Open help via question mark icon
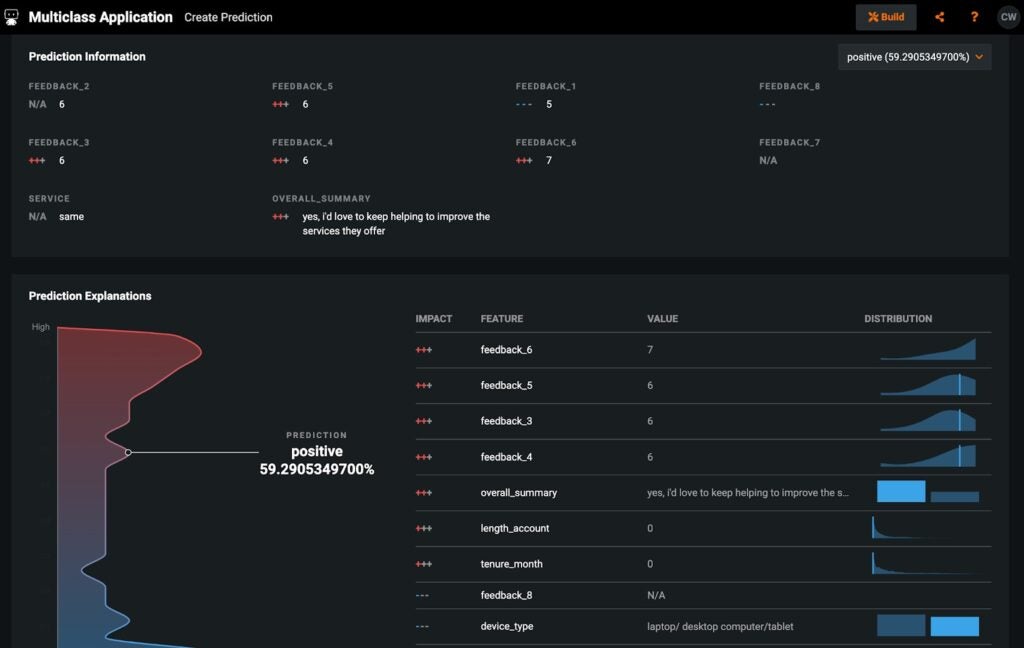Image resolution: width=1024 pixels, height=648 pixels. click(974, 17)
